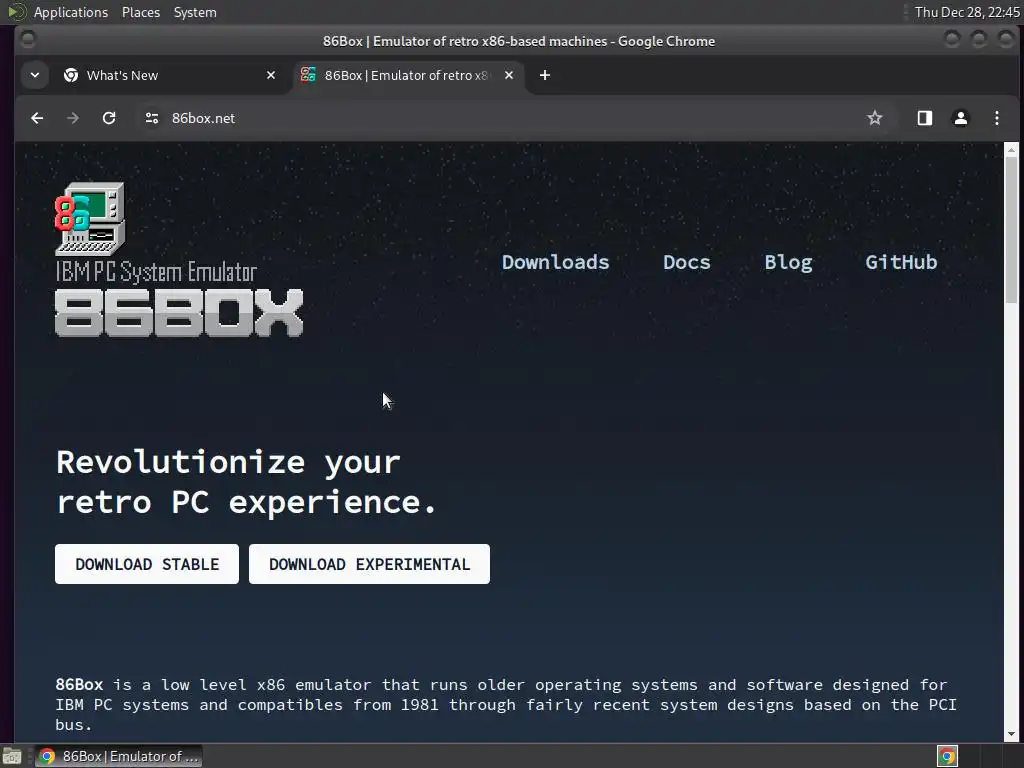1024x768 pixels.
Task: Click the forward navigation arrow
Action: click(x=73, y=118)
